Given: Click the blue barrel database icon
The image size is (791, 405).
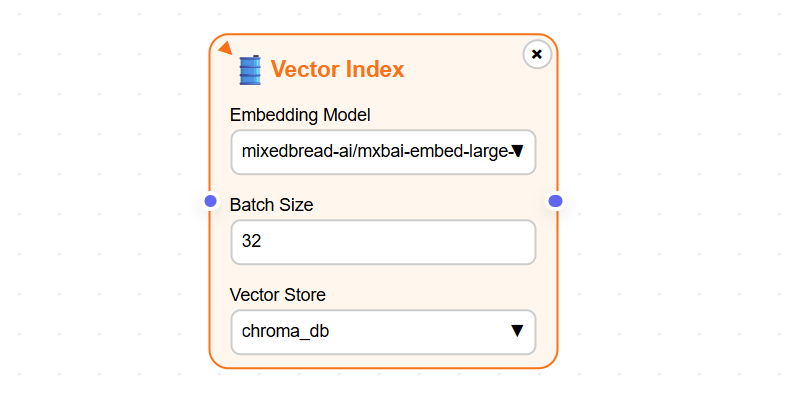Looking at the screenshot, I should point(250,70).
